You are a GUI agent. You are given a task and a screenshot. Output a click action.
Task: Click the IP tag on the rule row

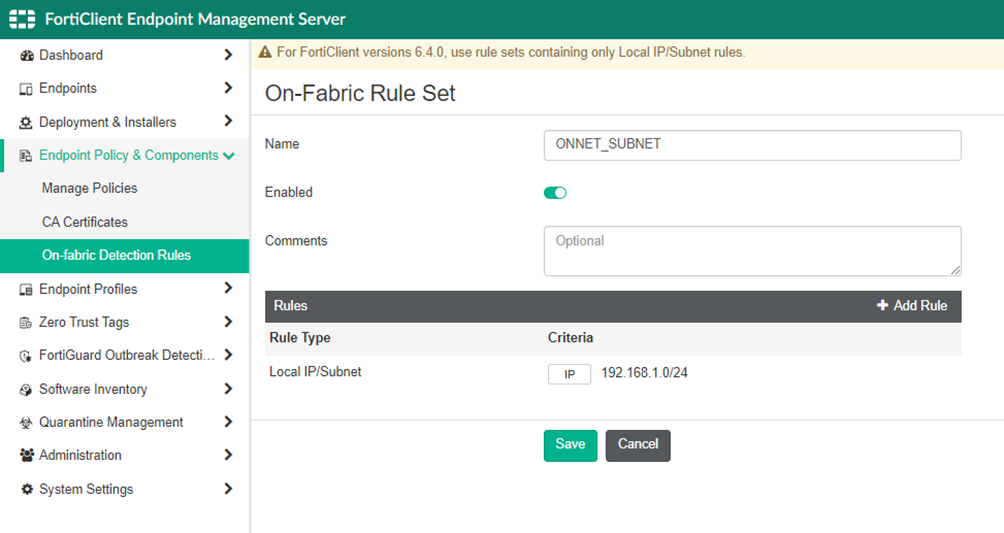(x=569, y=374)
